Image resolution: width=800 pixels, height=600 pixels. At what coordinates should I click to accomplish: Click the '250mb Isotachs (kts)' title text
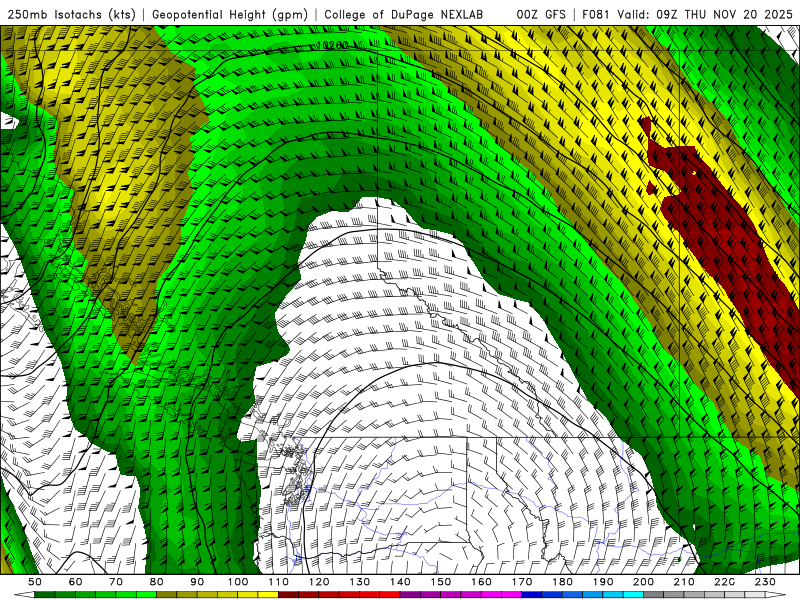[71, 15]
